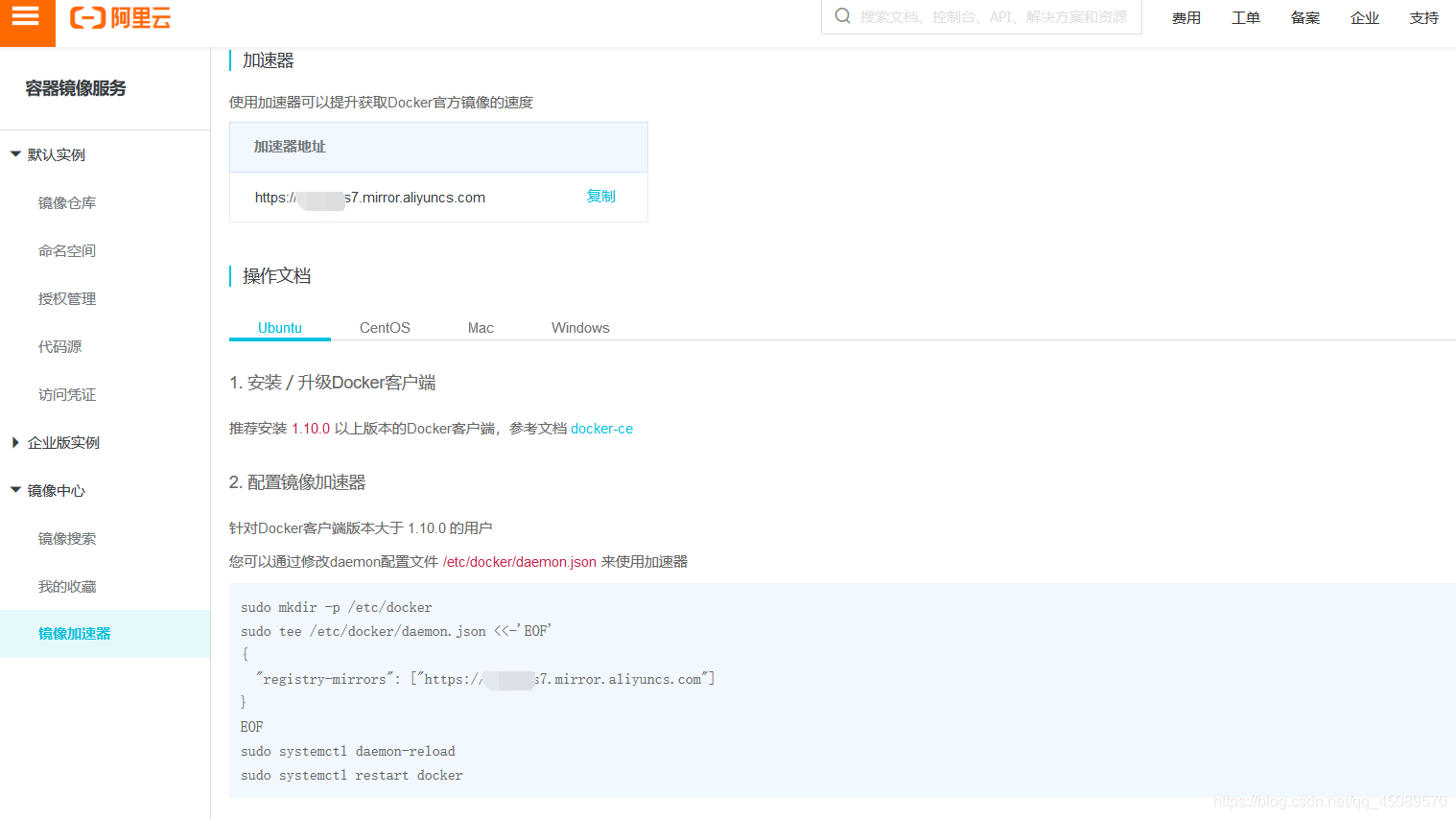Open 镜像搜索 in the sidebar
This screenshot has height=819, width=1456.
[x=67, y=538]
